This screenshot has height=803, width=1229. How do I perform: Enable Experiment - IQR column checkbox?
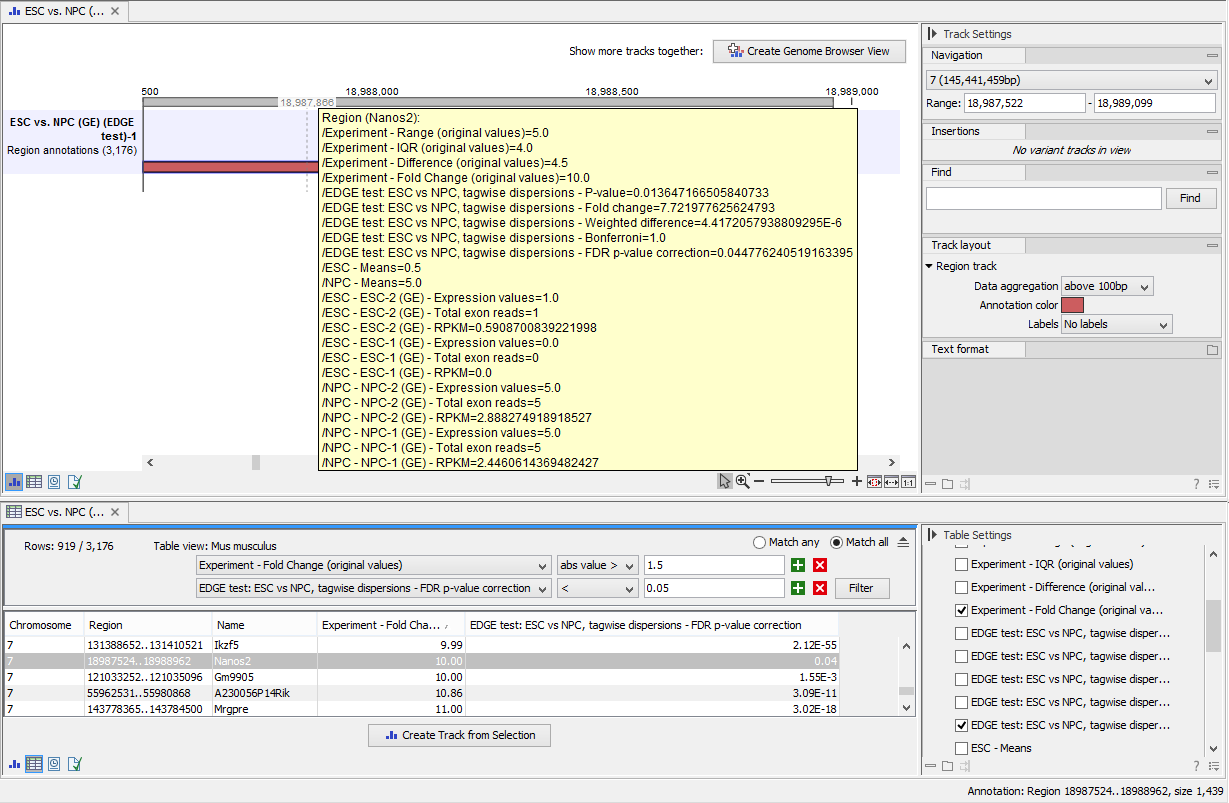[x=961, y=564]
